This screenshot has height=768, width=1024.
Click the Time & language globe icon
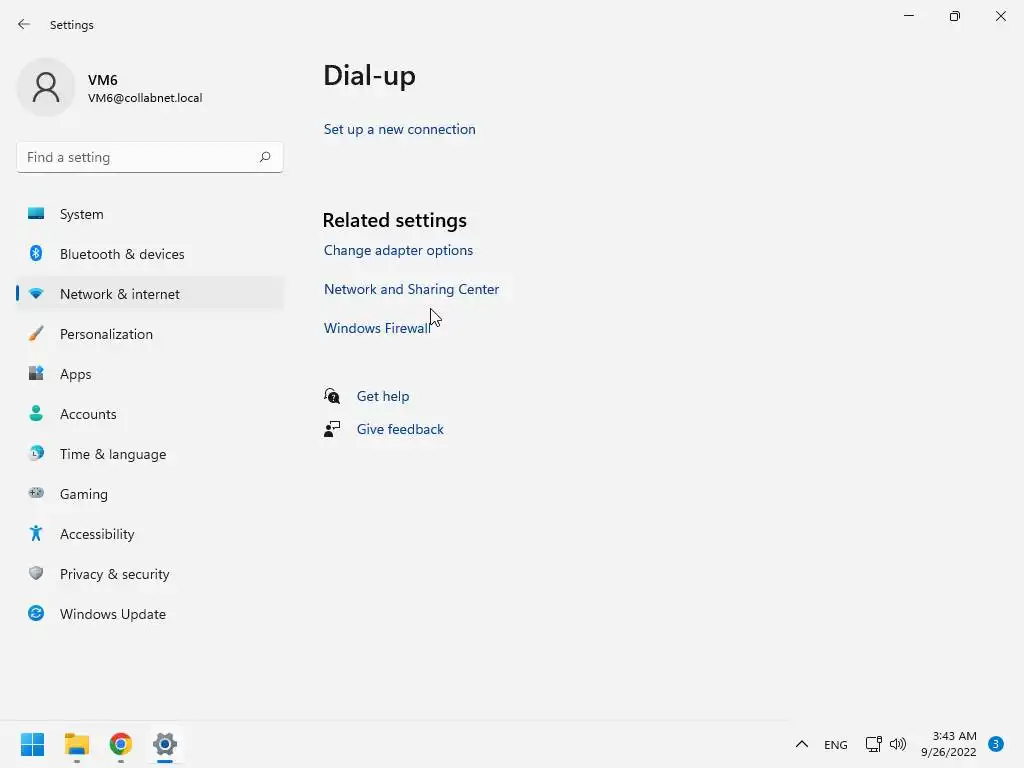(x=36, y=453)
